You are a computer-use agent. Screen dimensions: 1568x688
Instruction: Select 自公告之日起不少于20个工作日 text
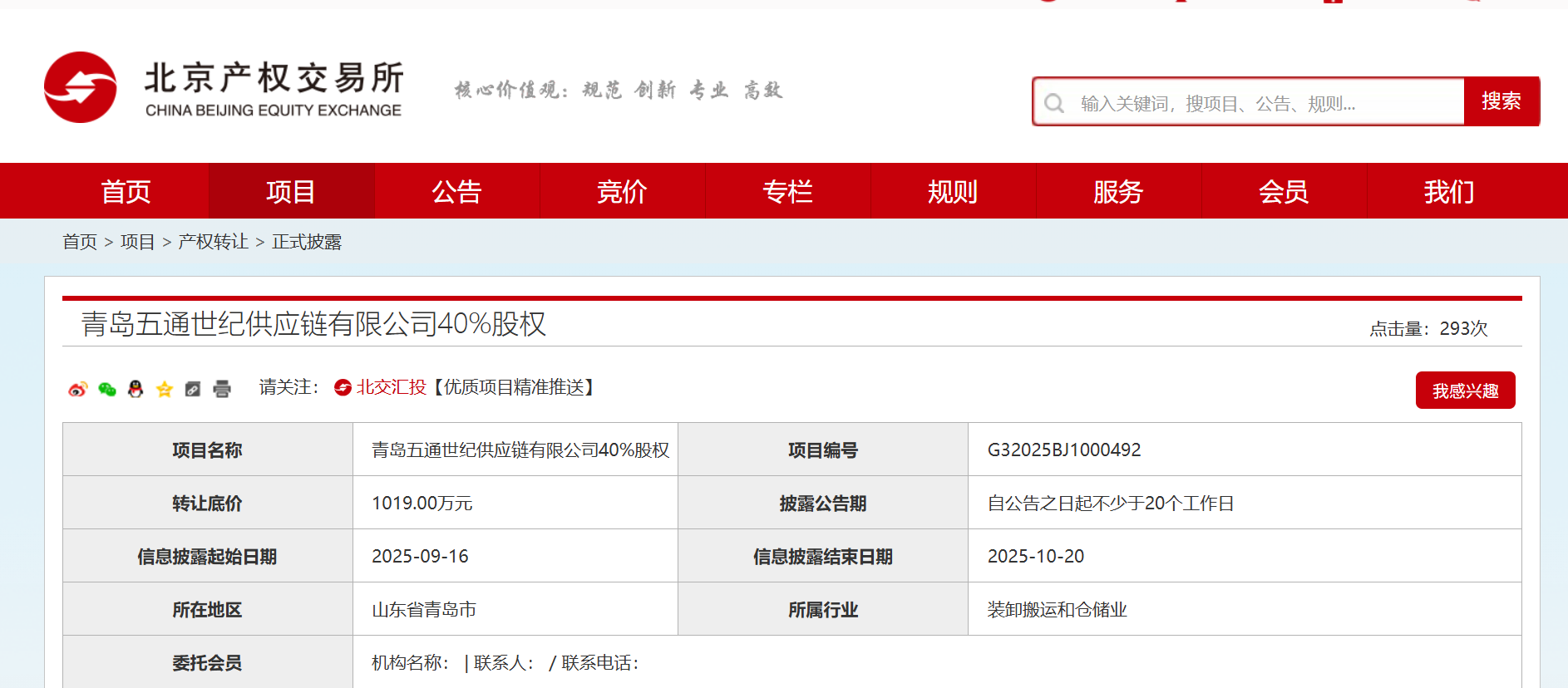tap(1111, 503)
